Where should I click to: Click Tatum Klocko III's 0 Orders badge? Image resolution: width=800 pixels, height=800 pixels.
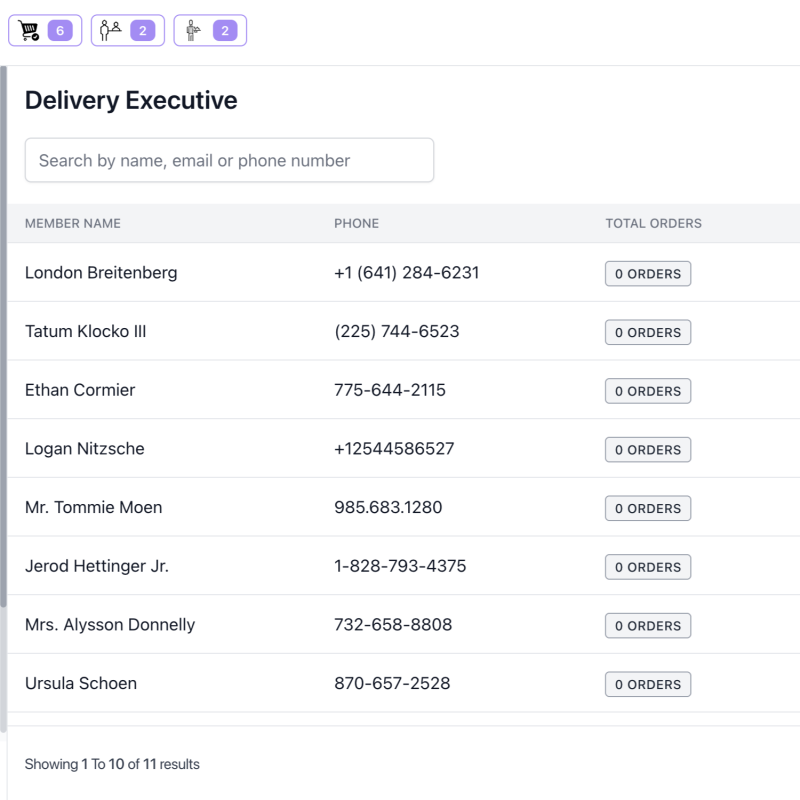point(647,332)
